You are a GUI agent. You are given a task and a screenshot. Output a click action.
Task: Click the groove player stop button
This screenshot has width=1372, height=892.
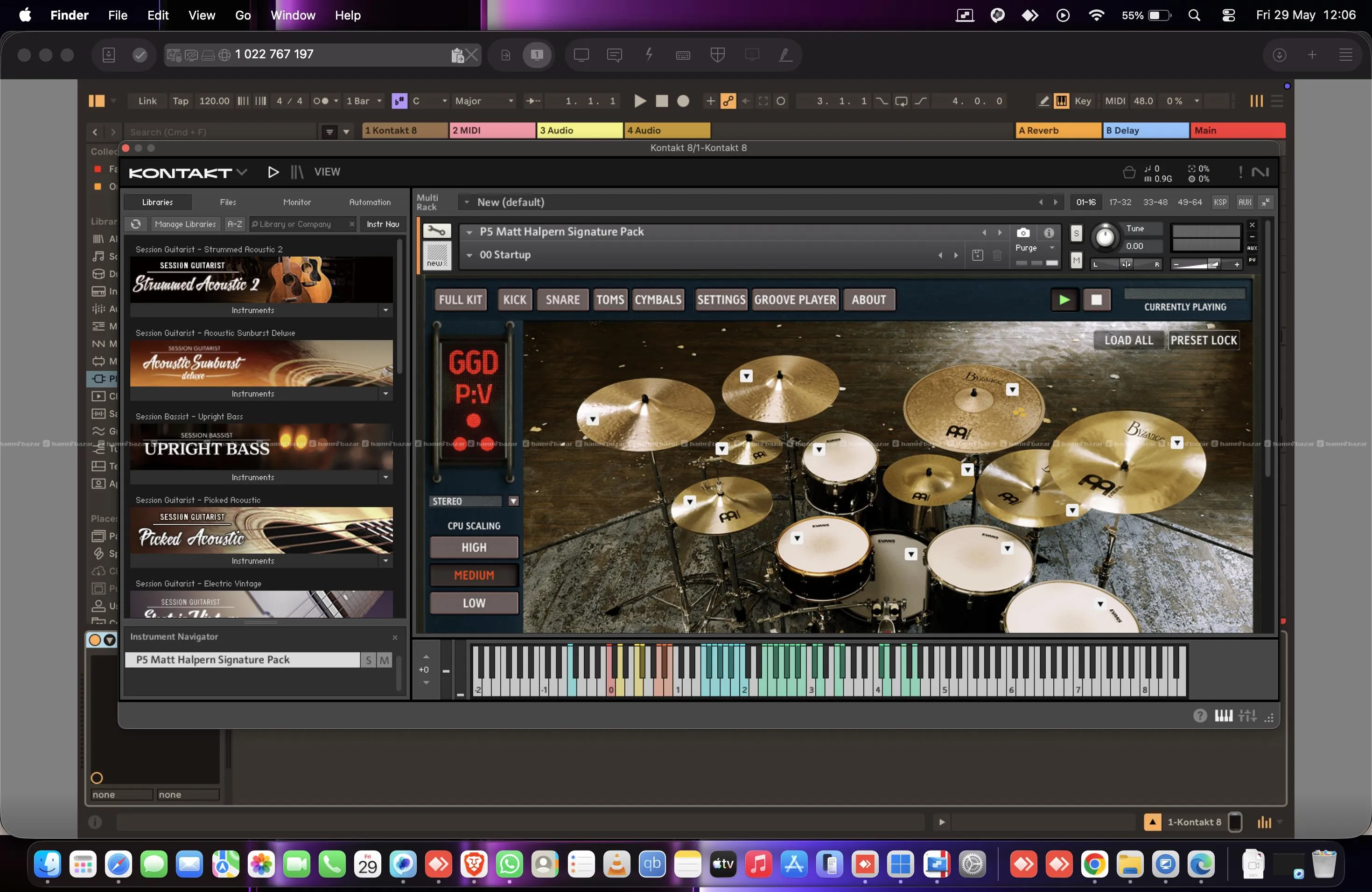(x=1097, y=300)
